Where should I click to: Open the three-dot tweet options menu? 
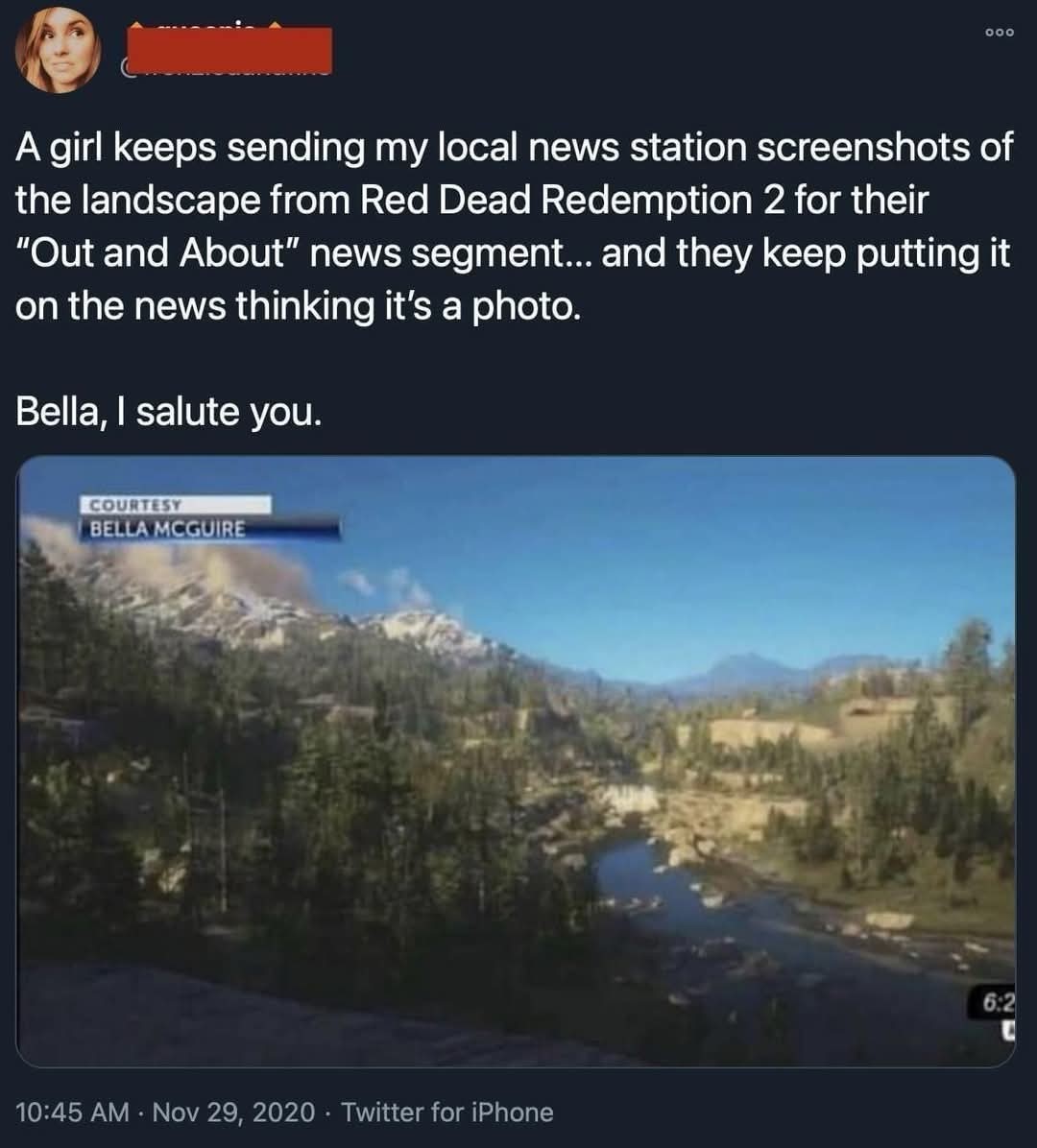[999, 33]
